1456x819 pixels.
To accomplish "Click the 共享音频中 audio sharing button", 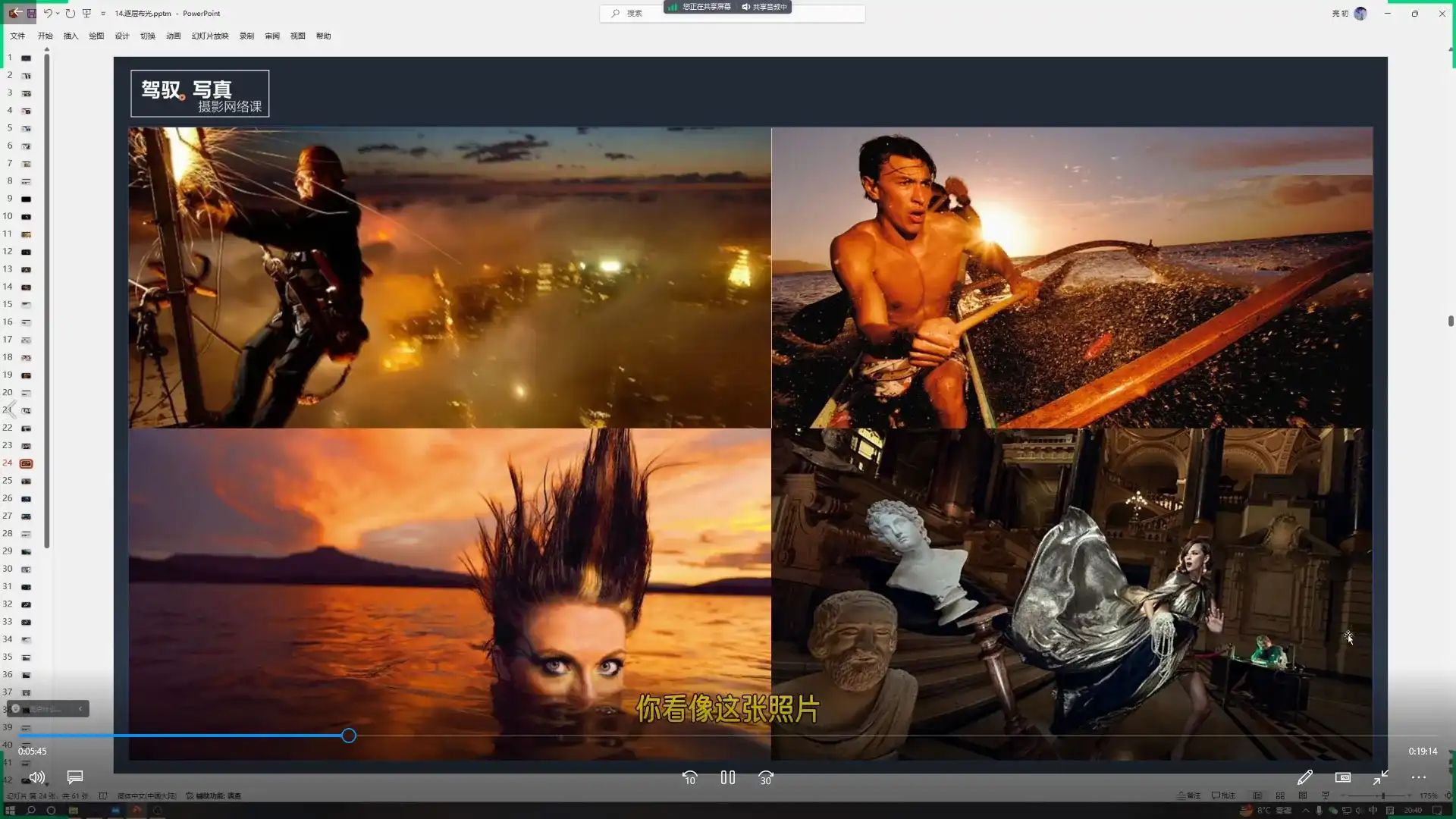I will click(x=764, y=7).
